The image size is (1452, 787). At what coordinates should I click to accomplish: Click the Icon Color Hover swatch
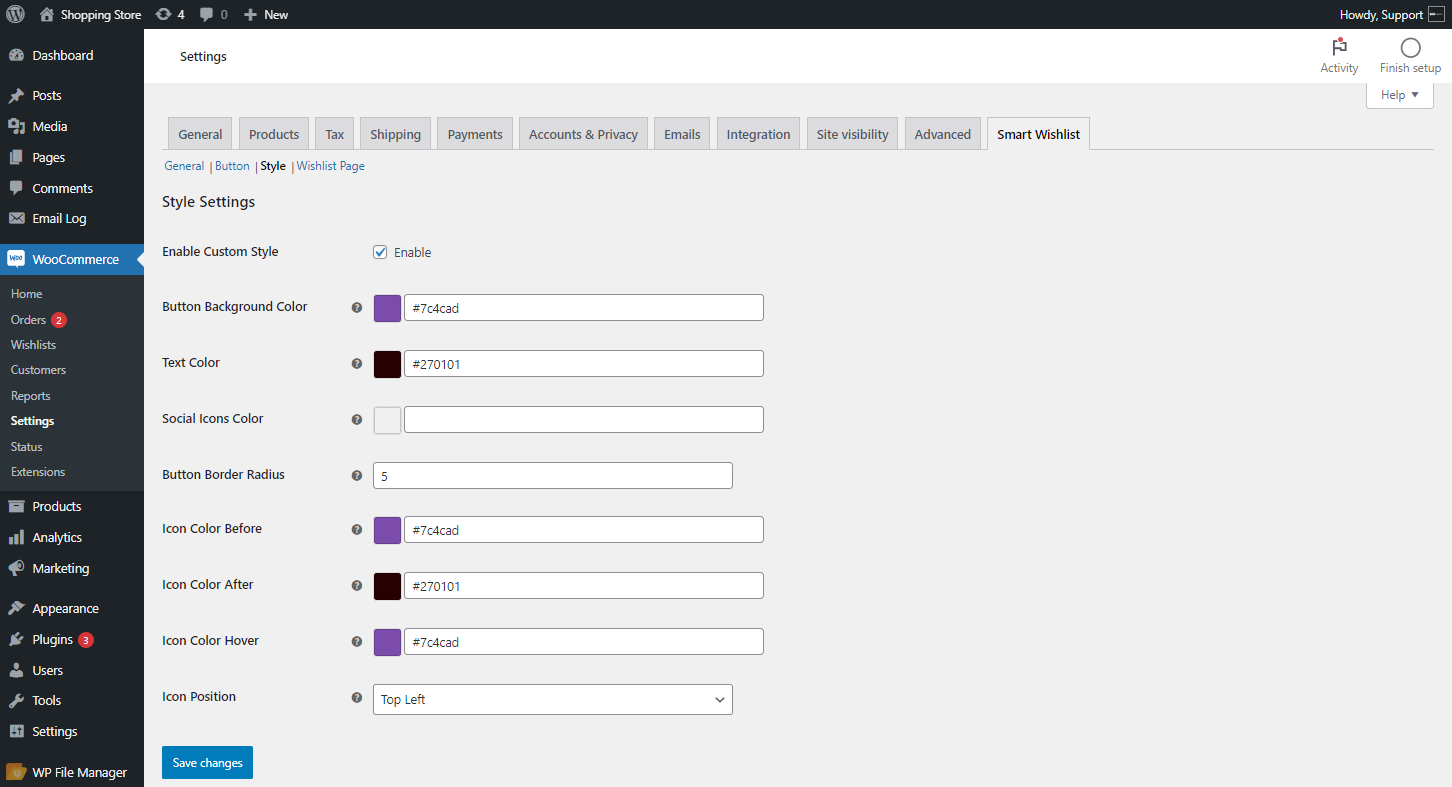387,642
